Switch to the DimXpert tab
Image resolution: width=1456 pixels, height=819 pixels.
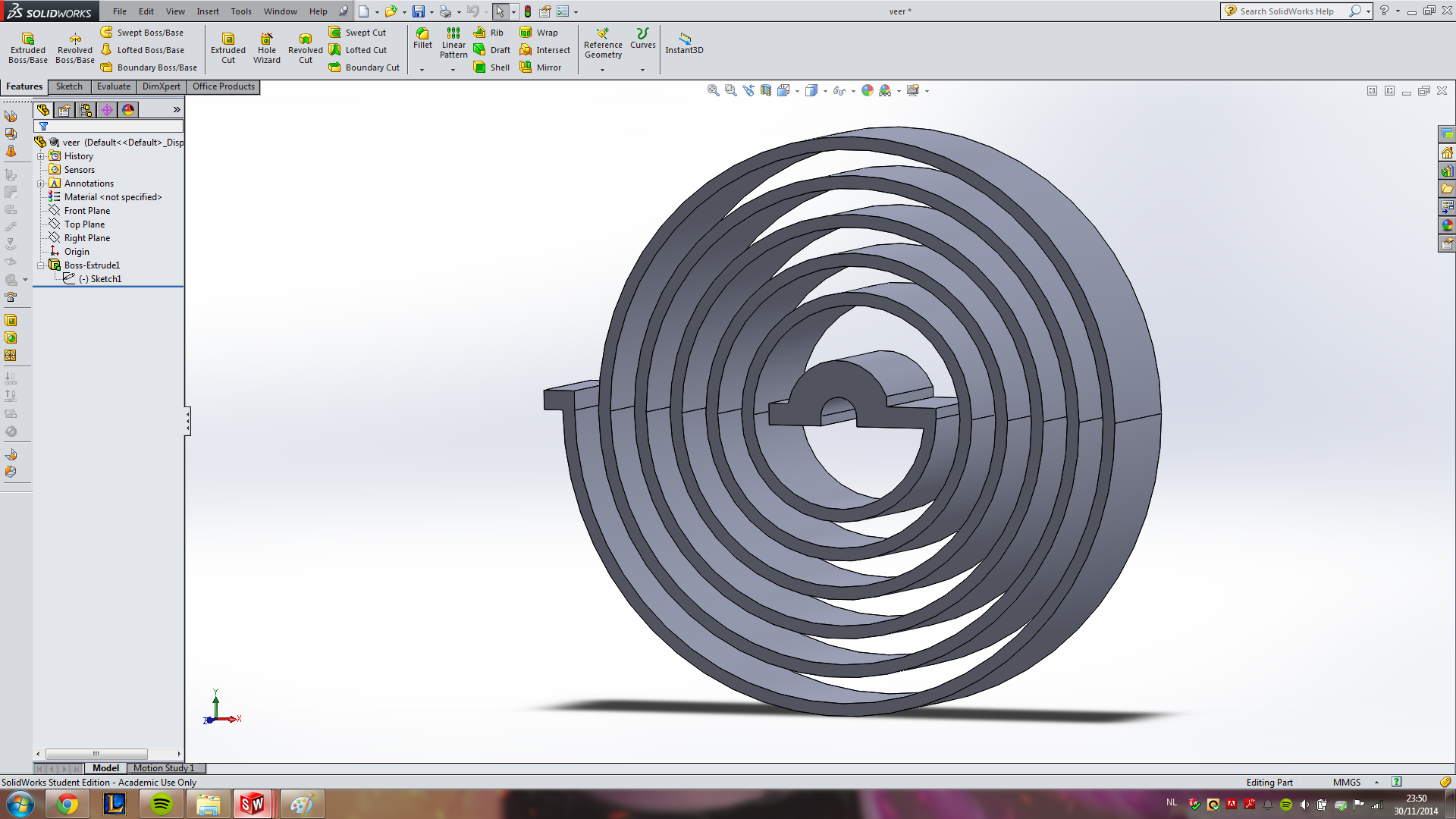click(x=162, y=86)
